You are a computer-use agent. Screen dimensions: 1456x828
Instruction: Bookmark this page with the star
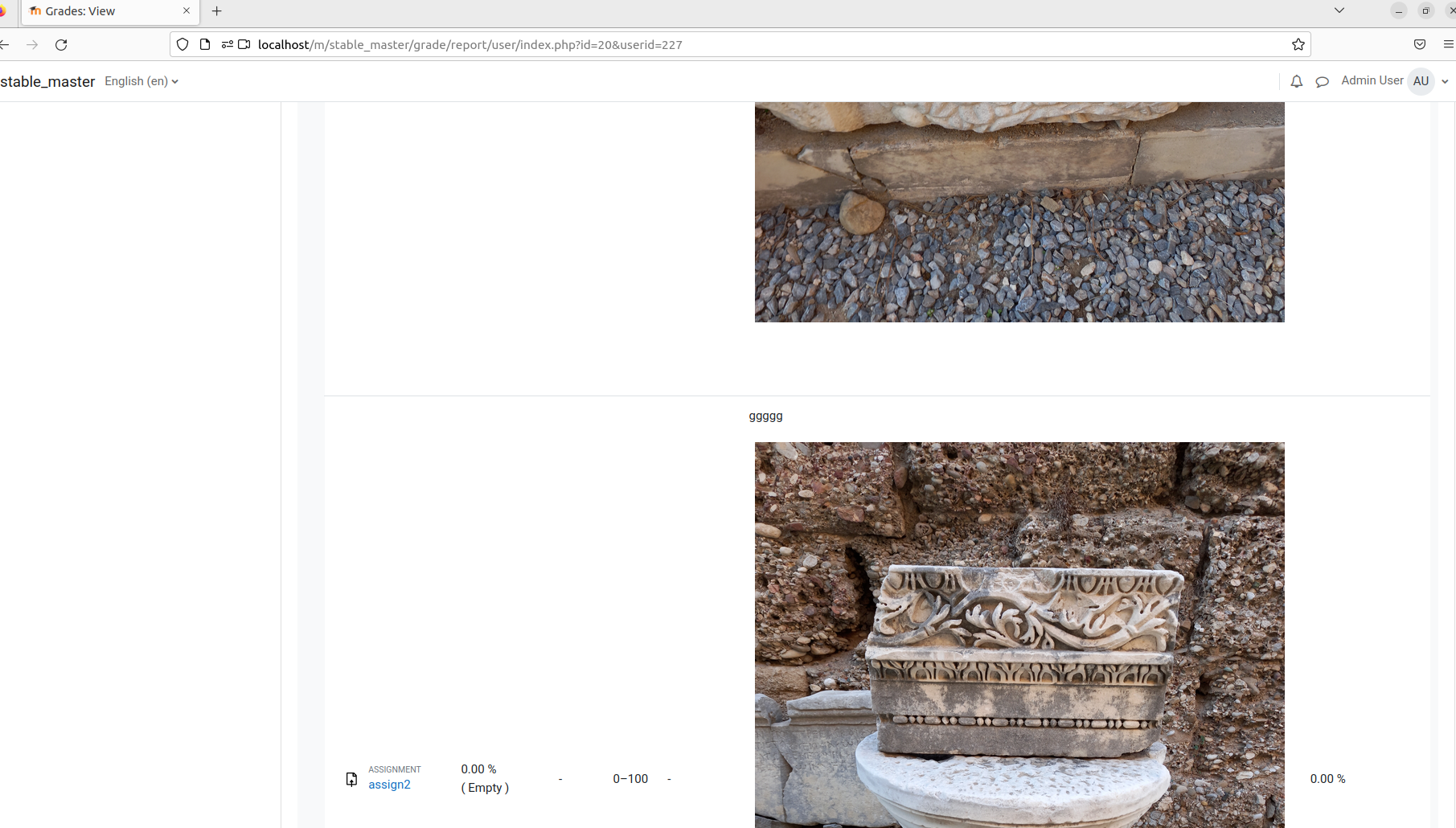[x=1298, y=45]
